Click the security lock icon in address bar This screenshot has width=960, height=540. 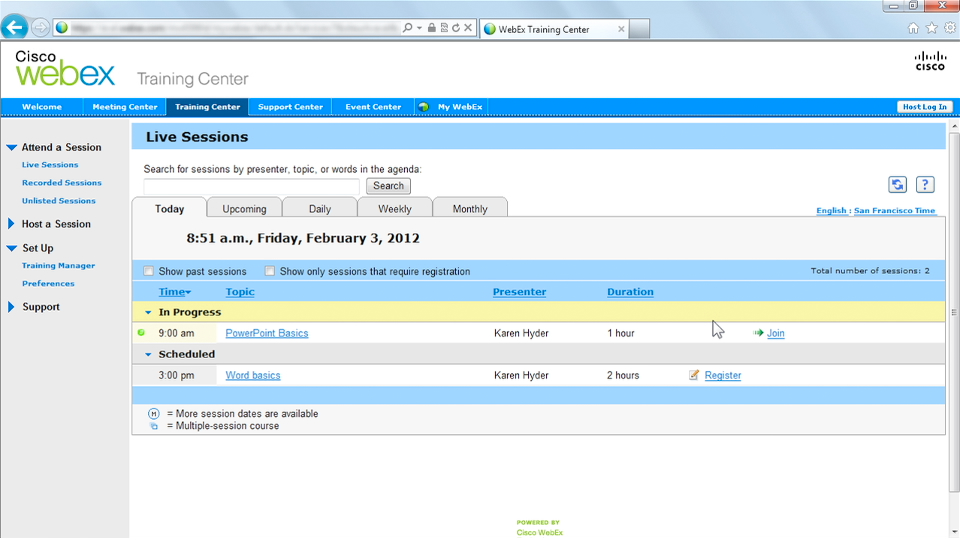click(432, 28)
